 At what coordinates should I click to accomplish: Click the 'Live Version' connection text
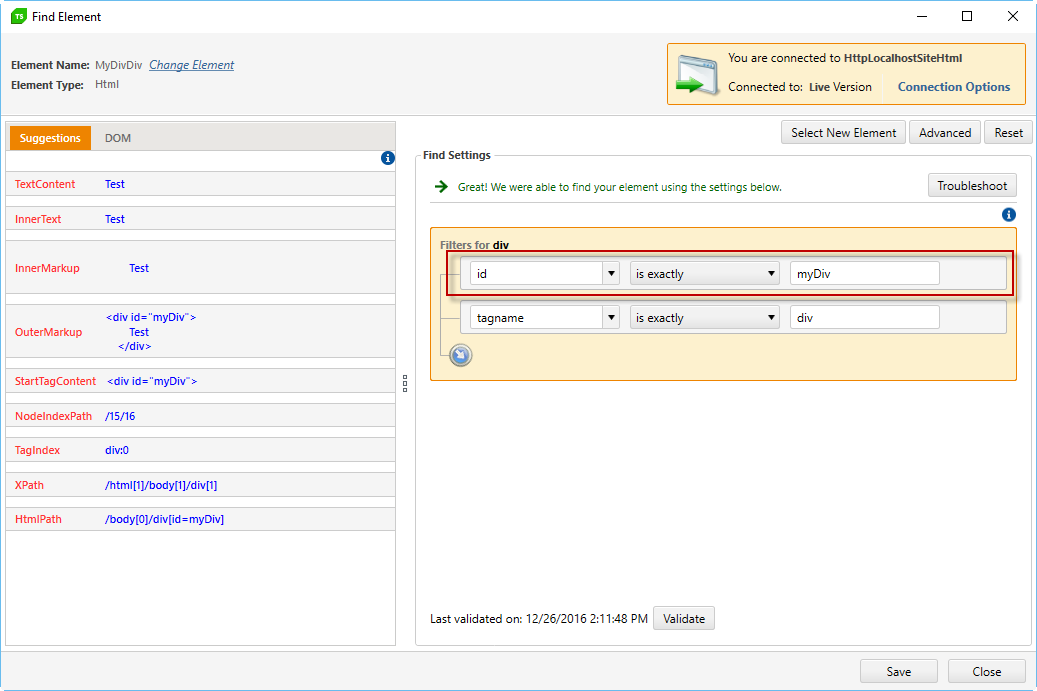click(x=840, y=87)
